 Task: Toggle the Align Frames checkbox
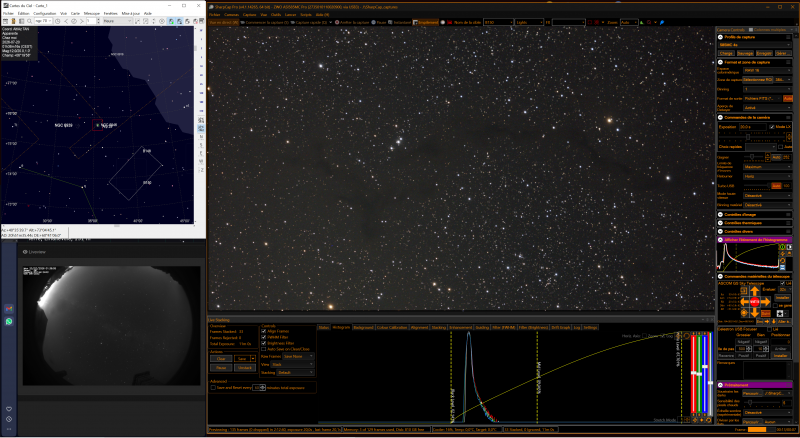click(264, 331)
